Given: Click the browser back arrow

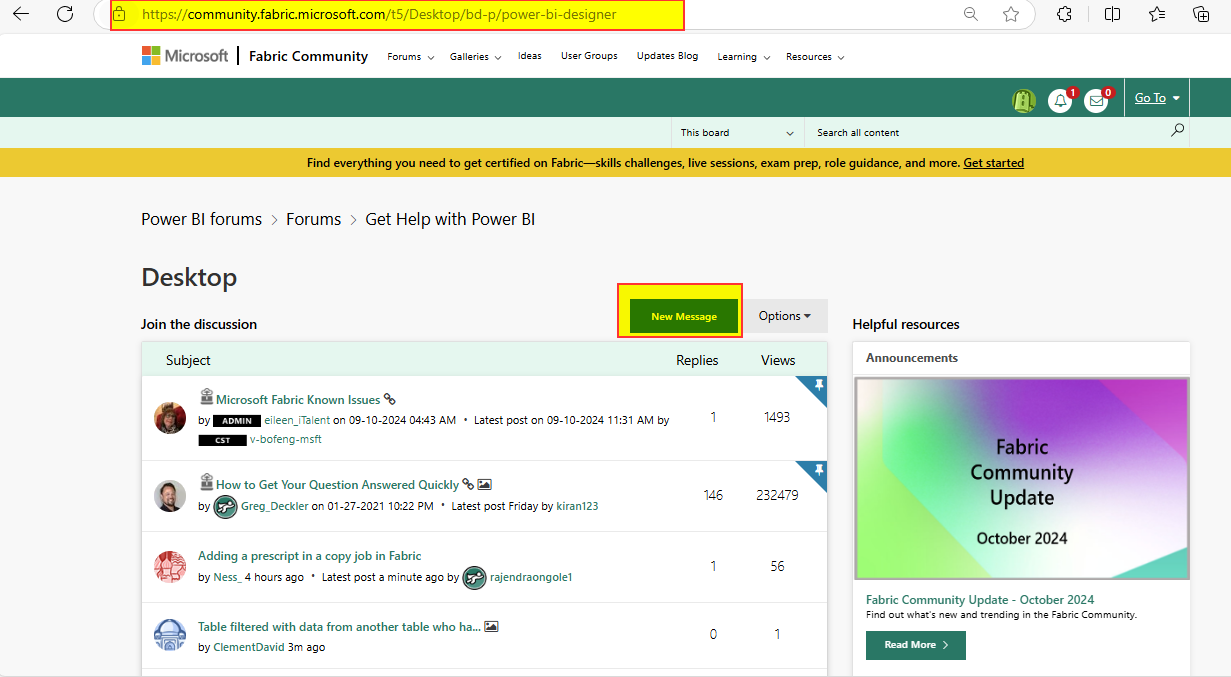Looking at the screenshot, I should (x=21, y=14).
